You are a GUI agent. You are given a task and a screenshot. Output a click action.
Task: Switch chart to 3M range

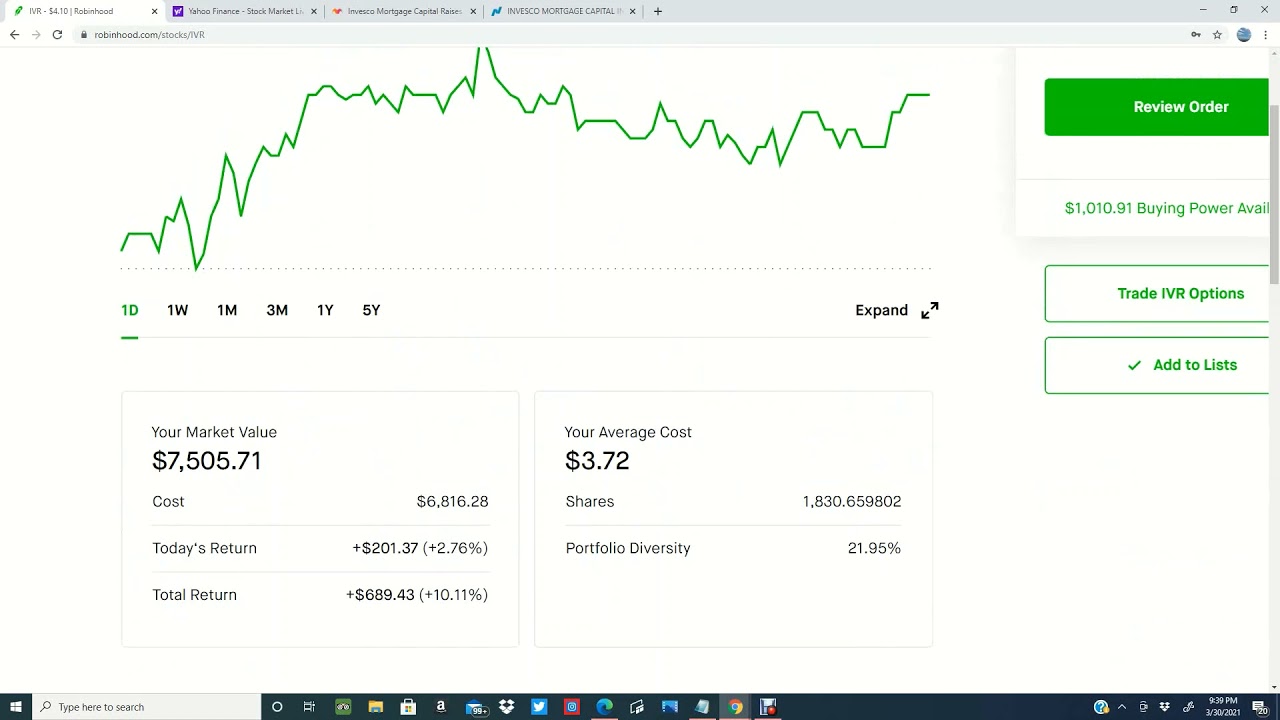pyautogui.click(x=277, y=310)
